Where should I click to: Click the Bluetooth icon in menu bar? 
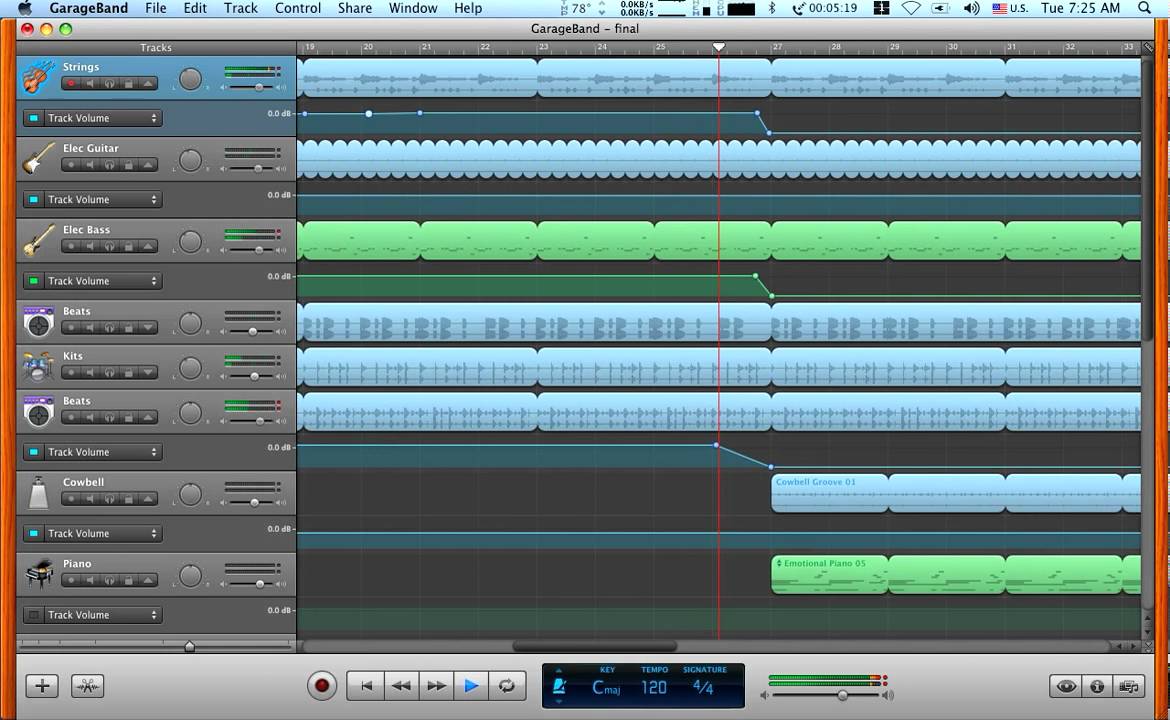(772, 8)
